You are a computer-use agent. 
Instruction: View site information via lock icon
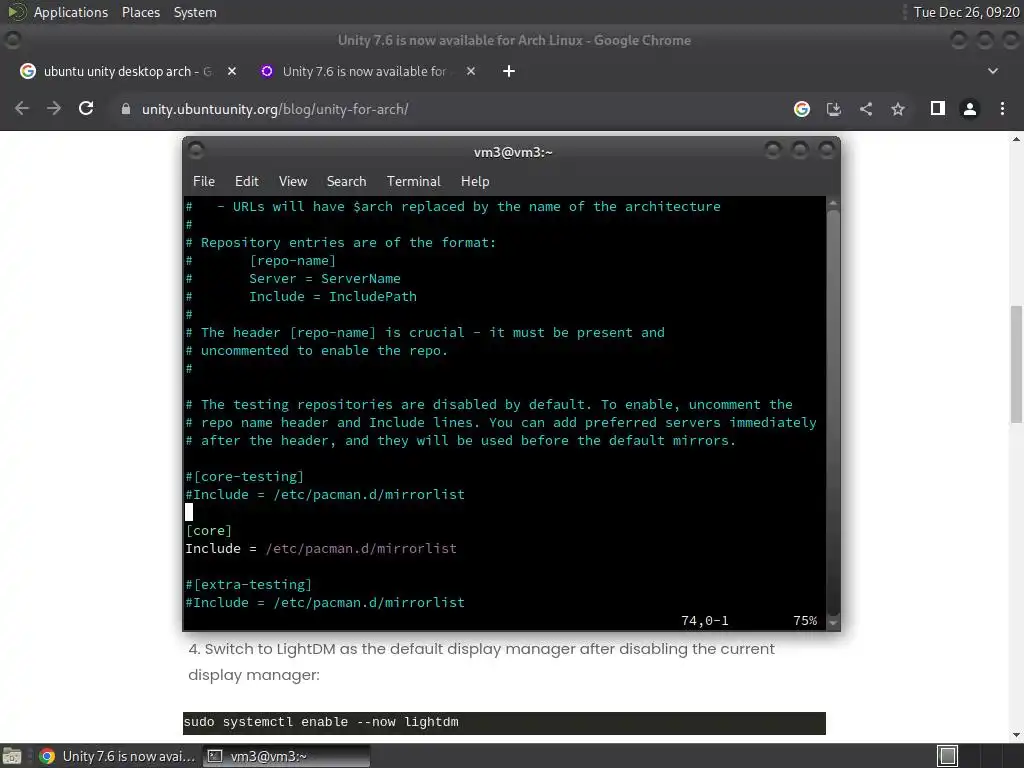click(x=126, y=109)
